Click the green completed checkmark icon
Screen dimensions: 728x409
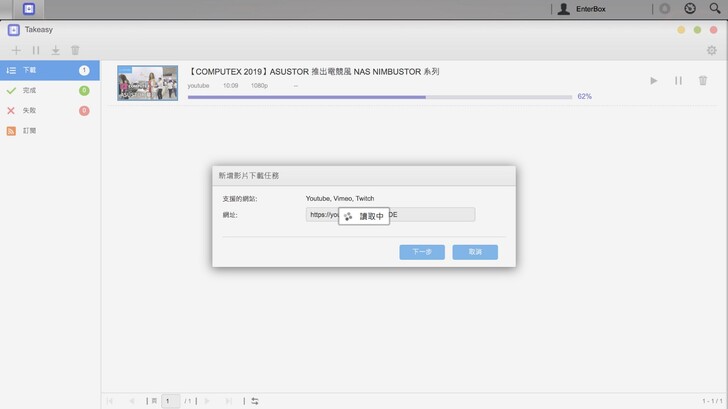11,91
